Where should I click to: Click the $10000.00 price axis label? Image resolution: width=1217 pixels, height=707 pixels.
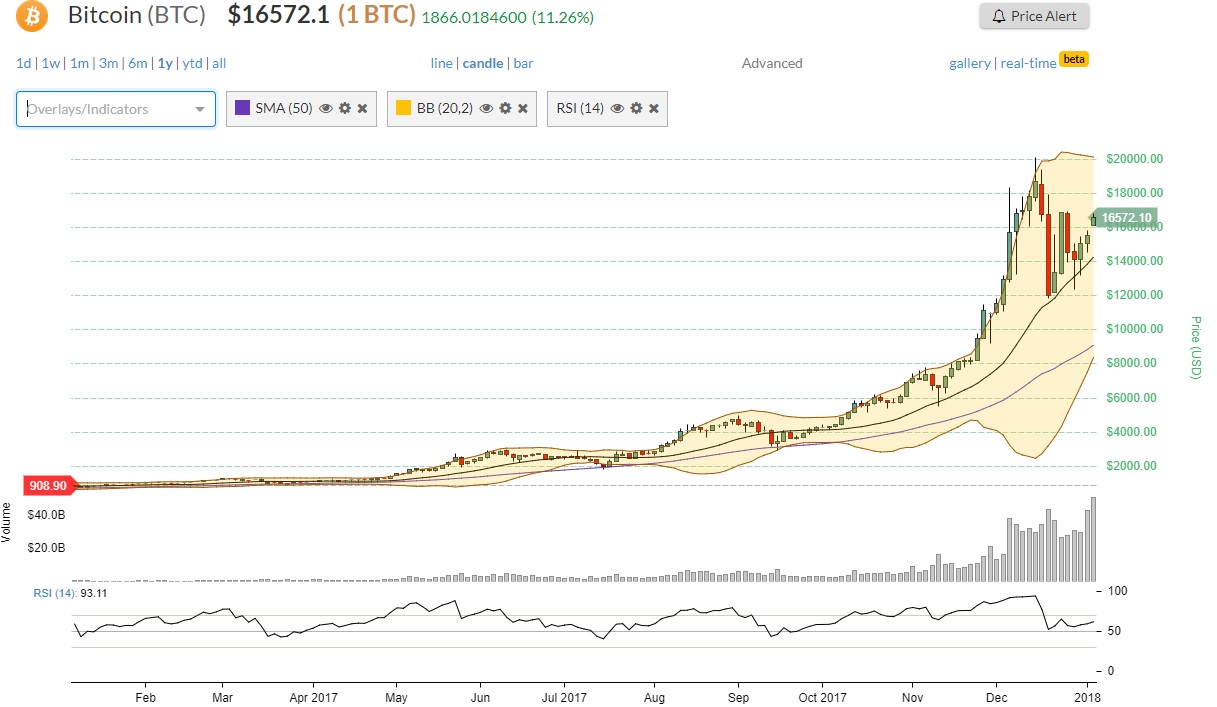1134,329
